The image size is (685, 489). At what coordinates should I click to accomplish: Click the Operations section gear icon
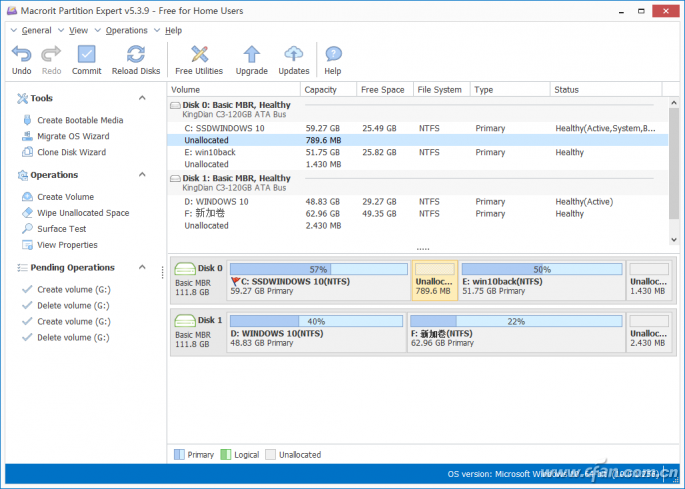click(x=23, y=175)
